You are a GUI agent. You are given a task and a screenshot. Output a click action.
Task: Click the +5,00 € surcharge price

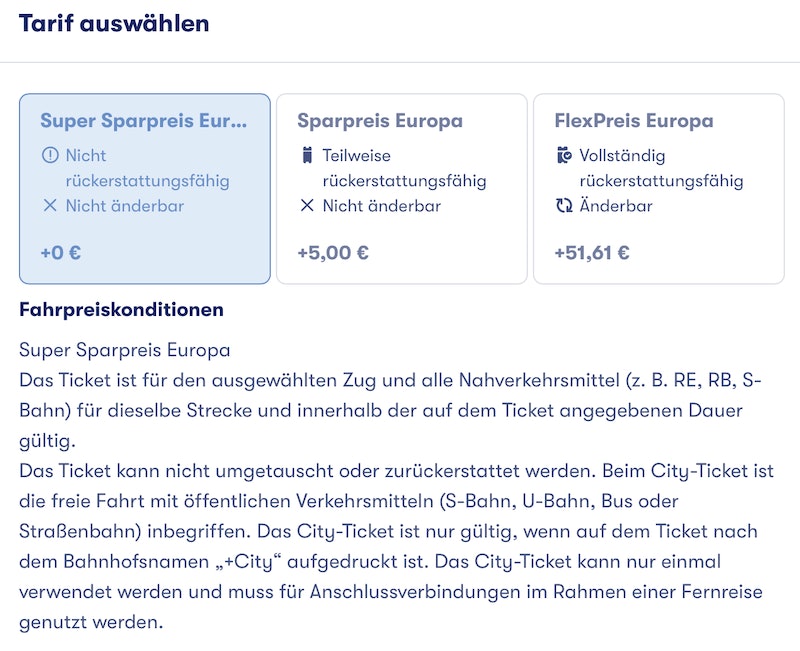(333, 253)
